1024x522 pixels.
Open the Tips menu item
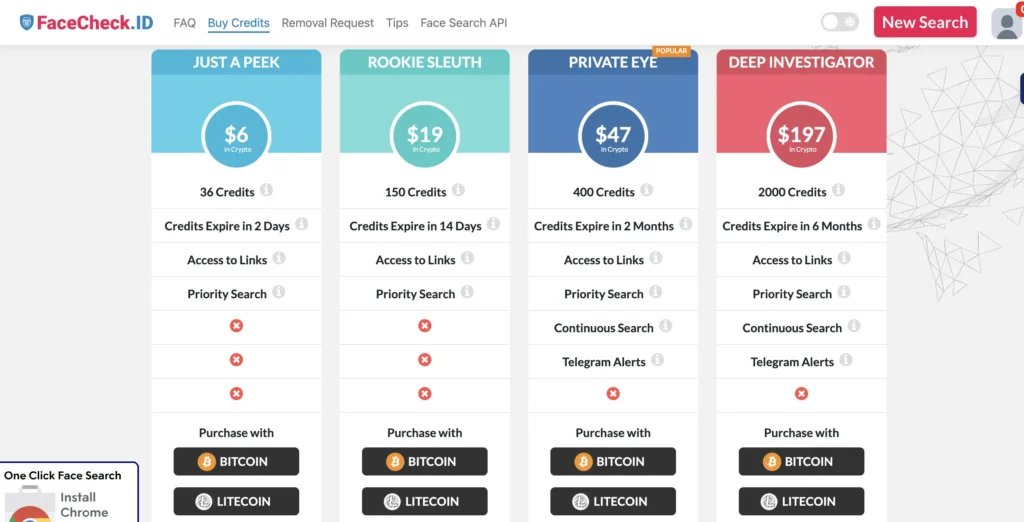pos(397,23)
